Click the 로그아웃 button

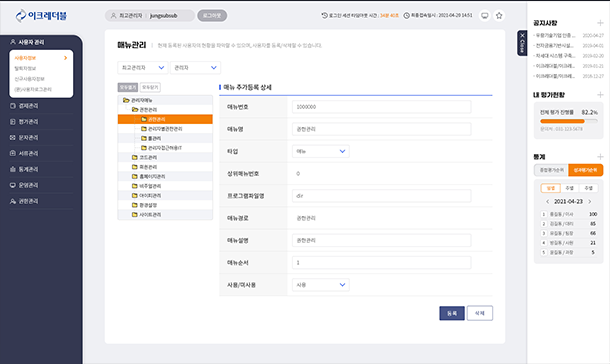[212, 16]
